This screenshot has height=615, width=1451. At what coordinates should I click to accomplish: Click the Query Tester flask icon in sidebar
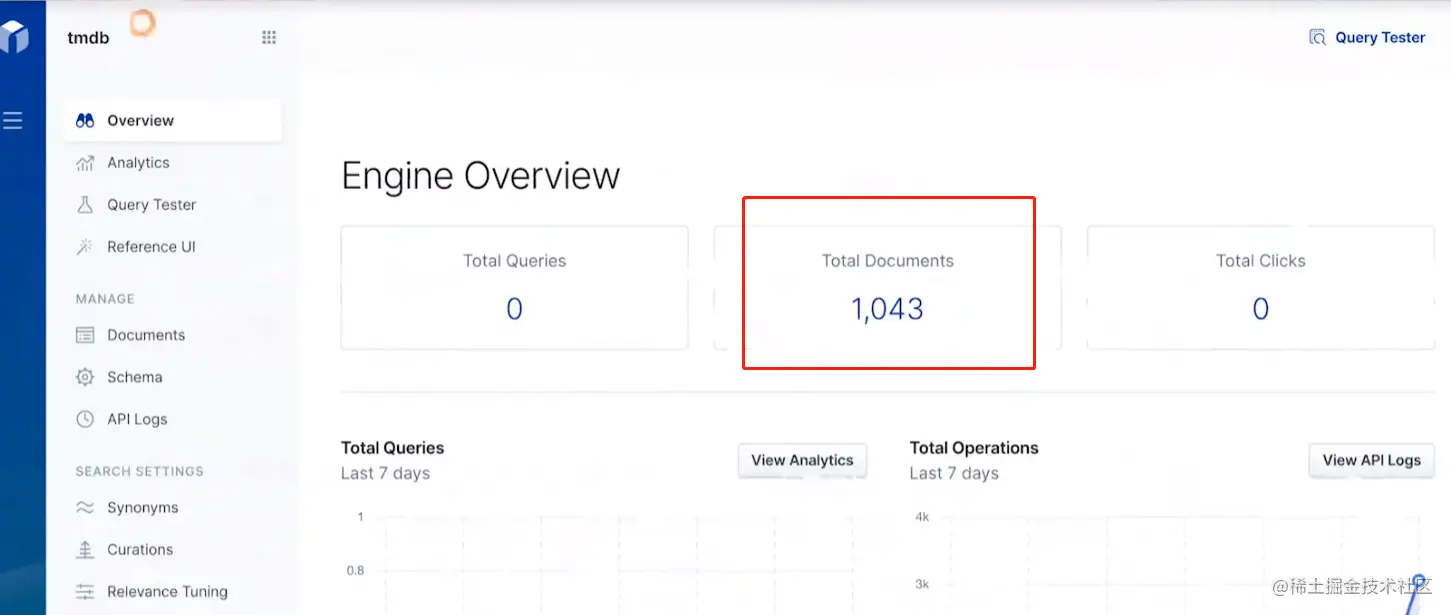coord(85,205)
